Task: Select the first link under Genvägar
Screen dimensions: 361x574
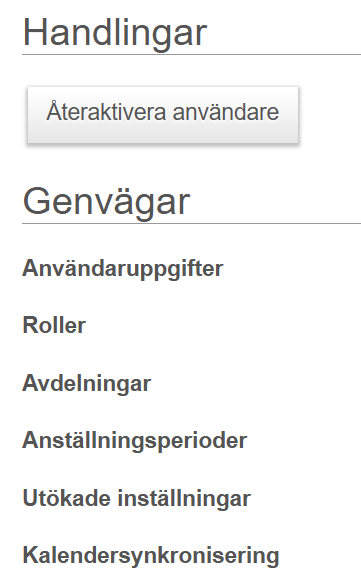Action: pos(123,270)
